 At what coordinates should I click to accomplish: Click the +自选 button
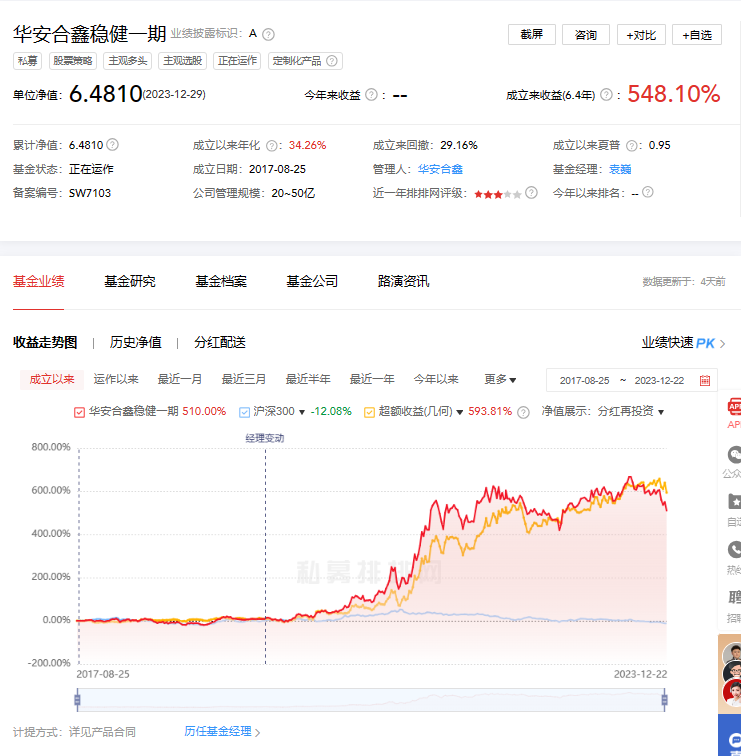click(697, 35)
